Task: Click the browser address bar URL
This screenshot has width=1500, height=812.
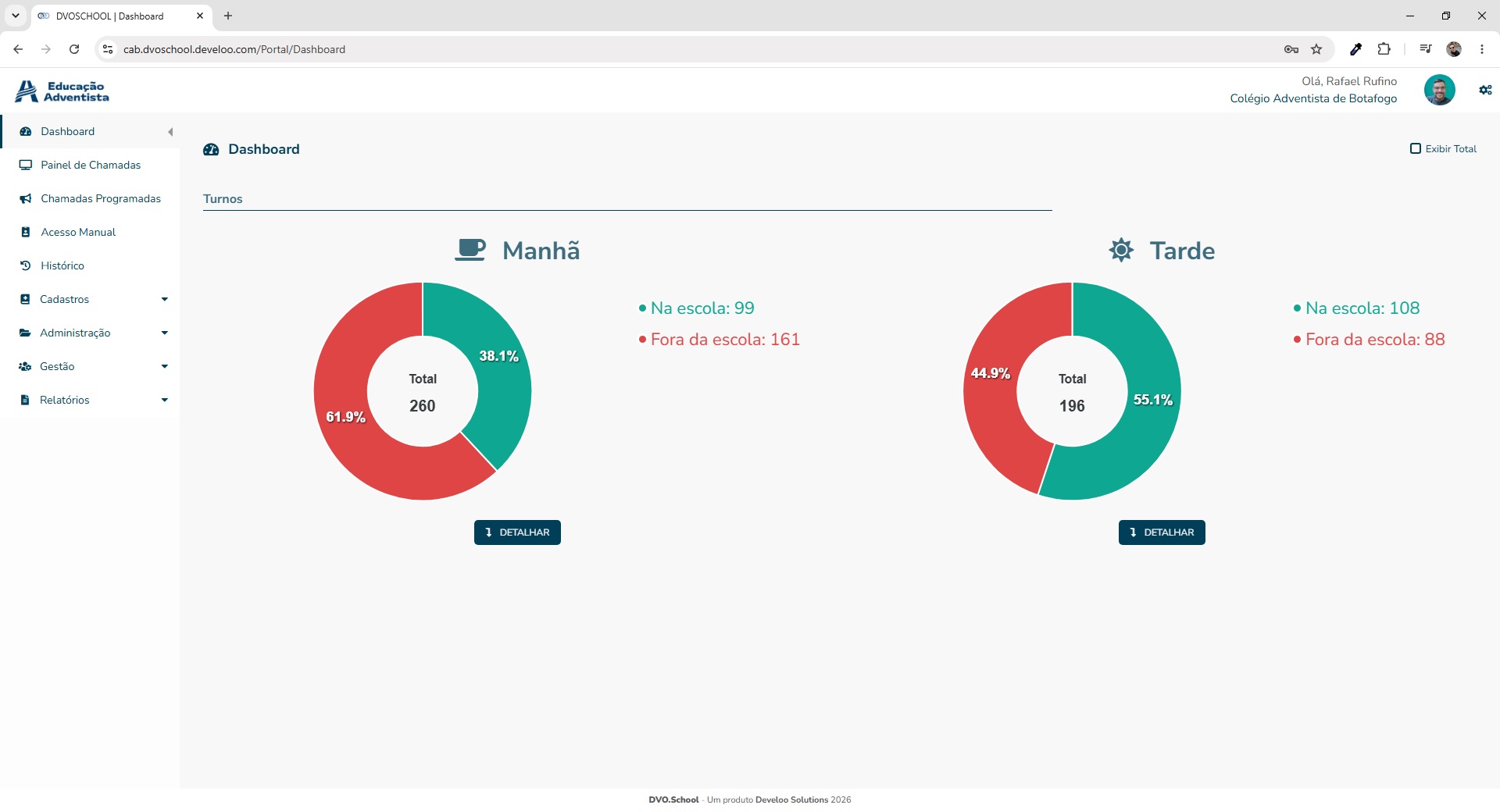Action: [234, 49]
